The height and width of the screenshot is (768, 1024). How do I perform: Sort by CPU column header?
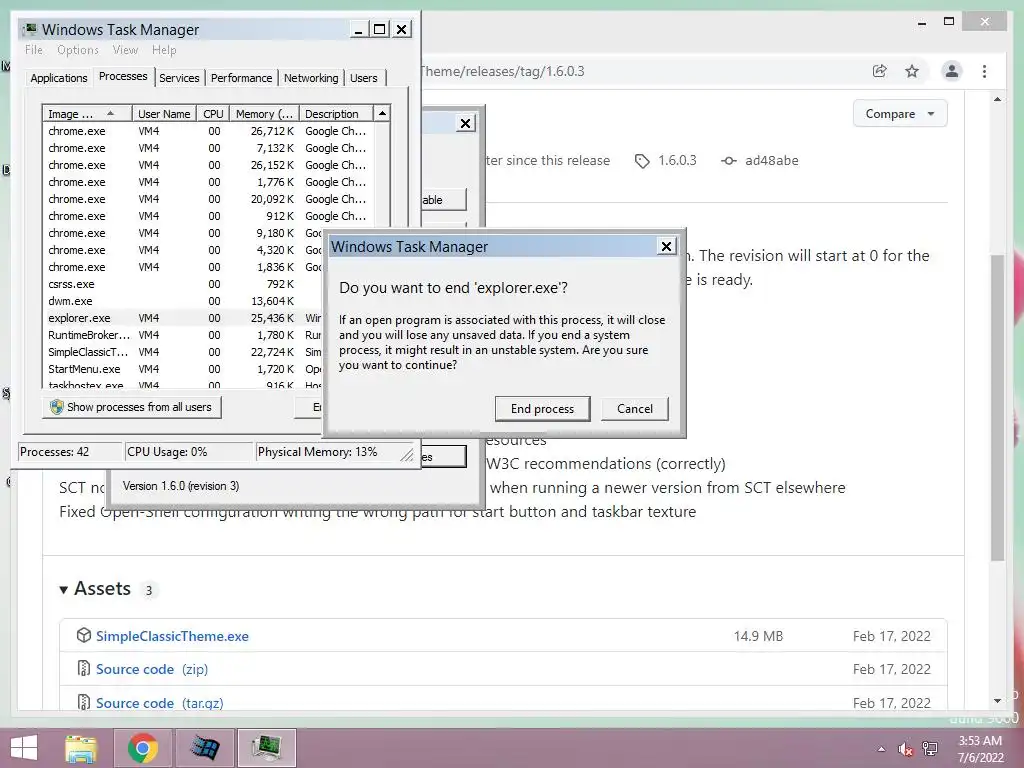[213, 114]
